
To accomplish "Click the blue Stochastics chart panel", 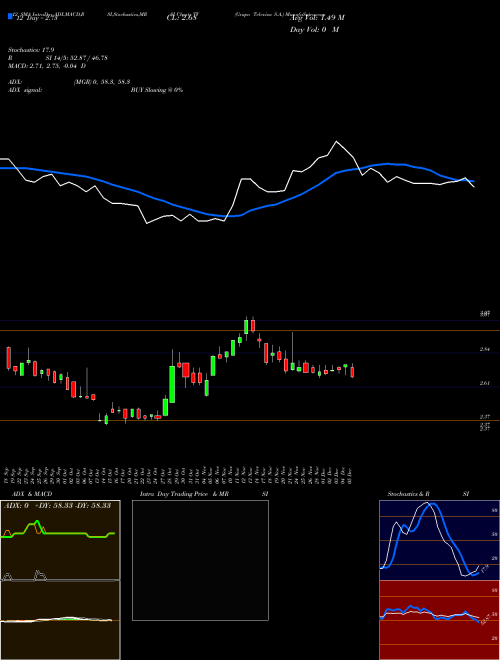I will tap(439, 540).
